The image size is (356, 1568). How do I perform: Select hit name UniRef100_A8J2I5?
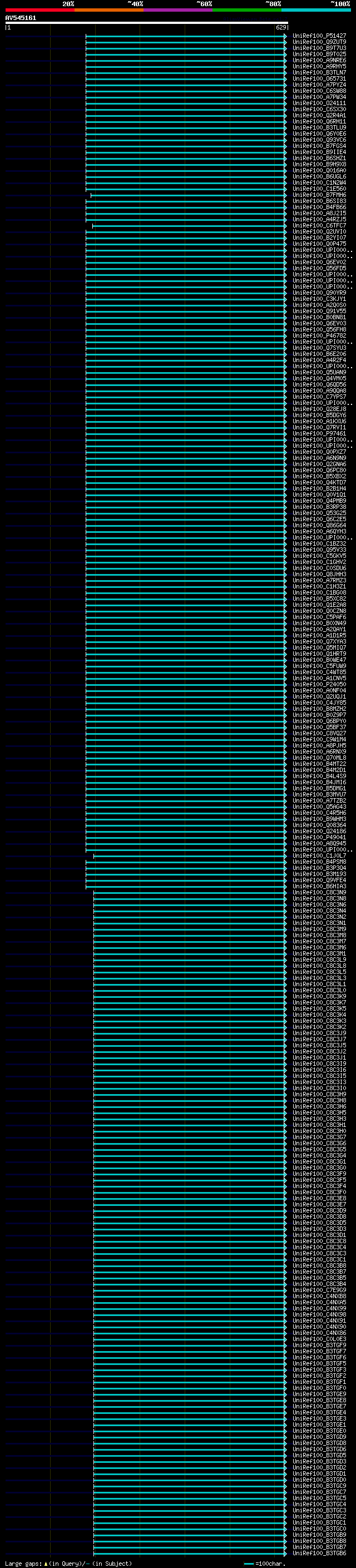coord(319,213)
